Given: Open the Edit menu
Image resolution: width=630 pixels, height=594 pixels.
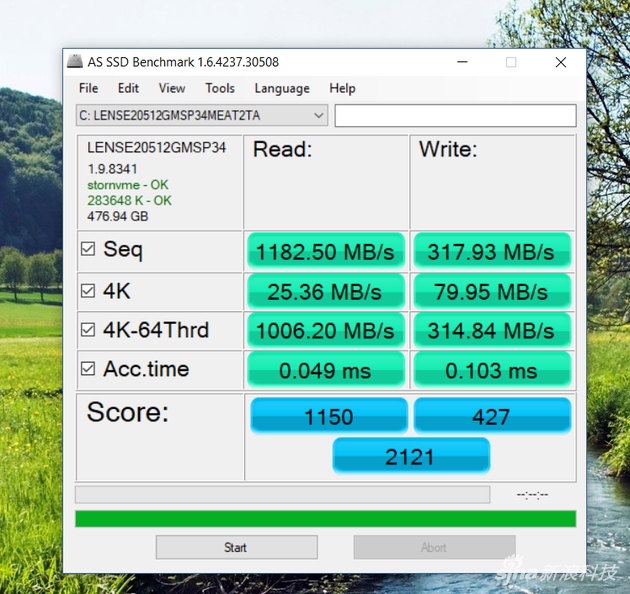Looking at the screenshot, I should [128, 88].
